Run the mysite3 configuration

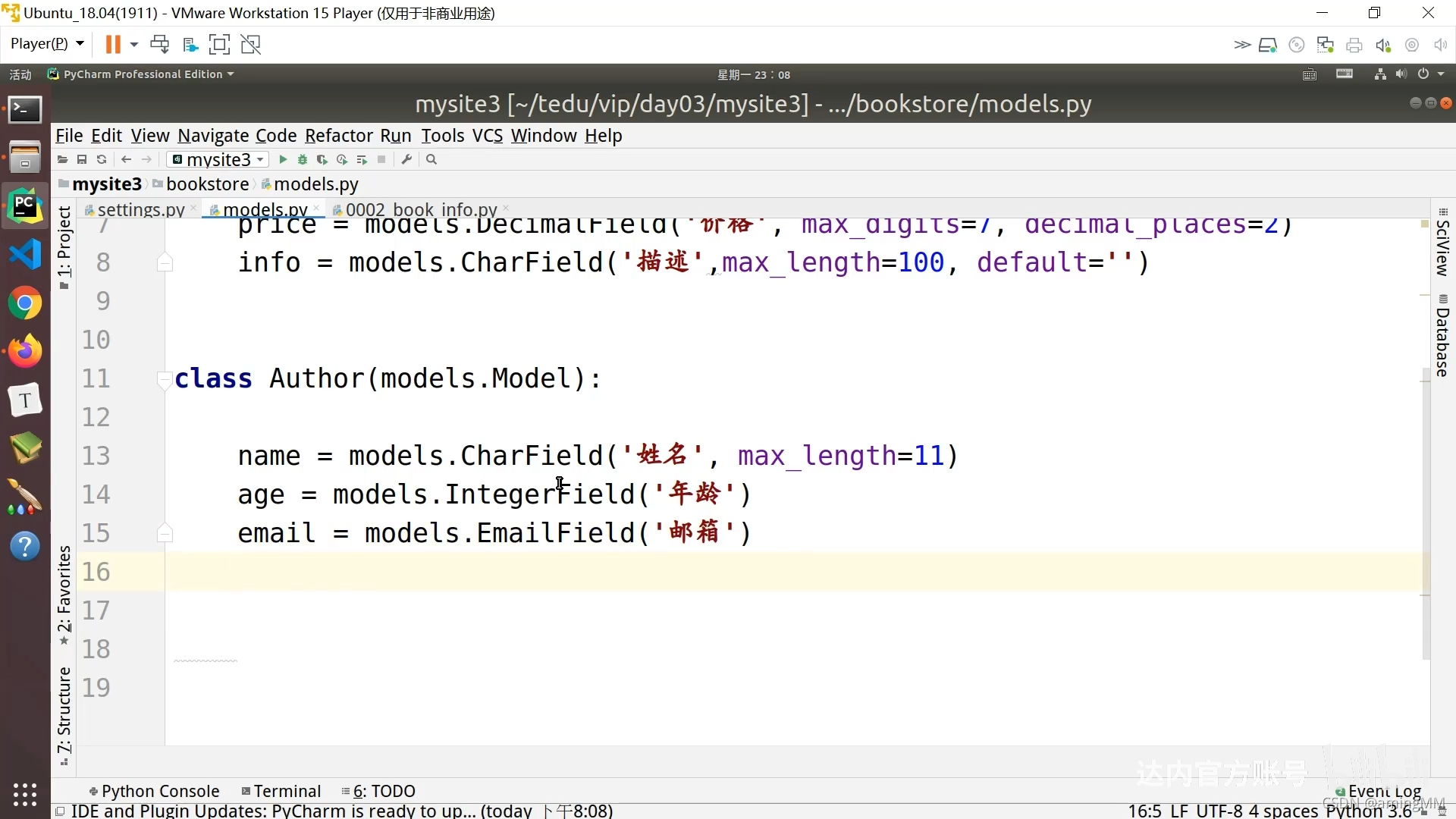pos(283,159)
